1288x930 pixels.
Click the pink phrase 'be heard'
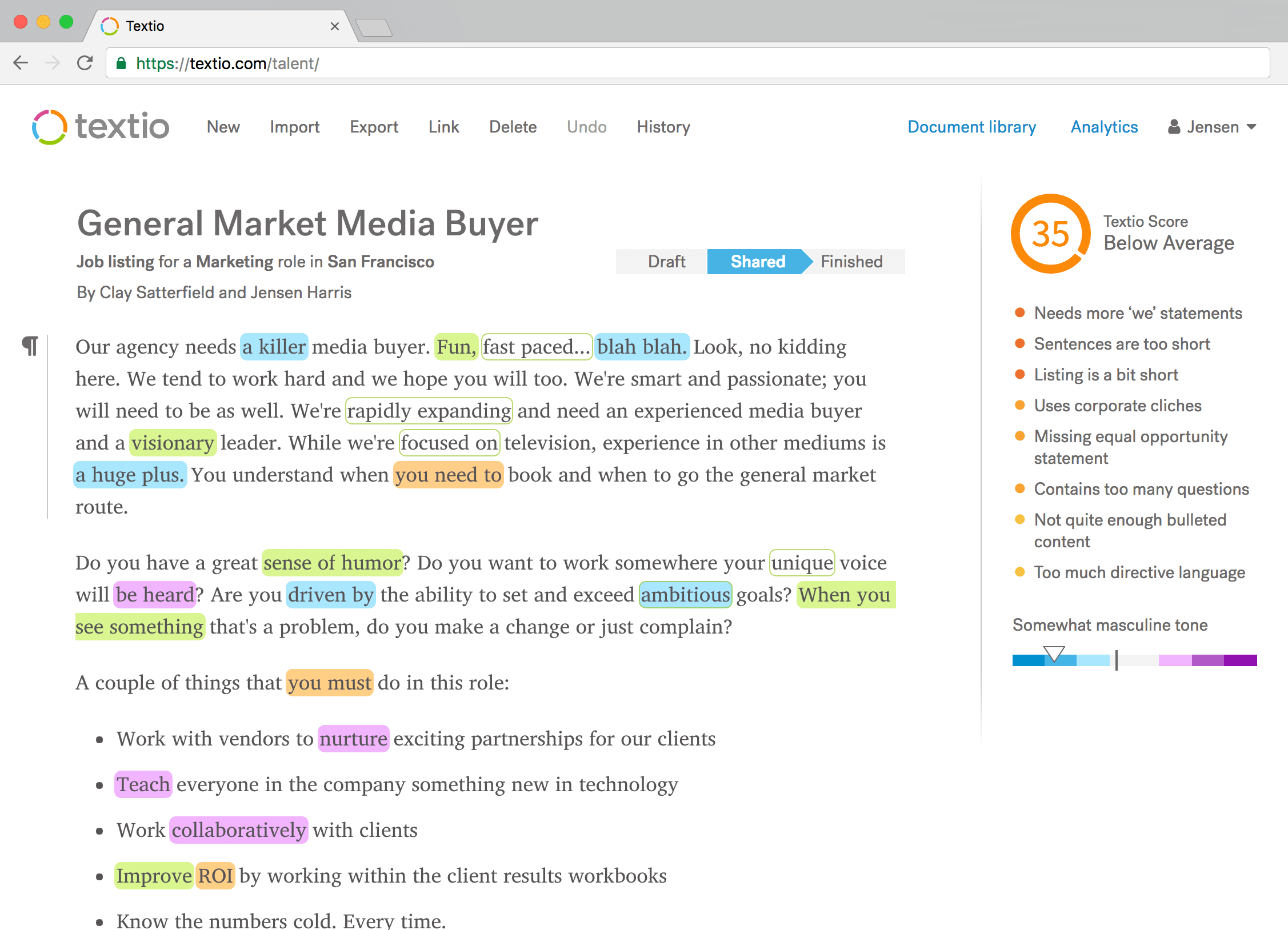(x=155, y=595)
